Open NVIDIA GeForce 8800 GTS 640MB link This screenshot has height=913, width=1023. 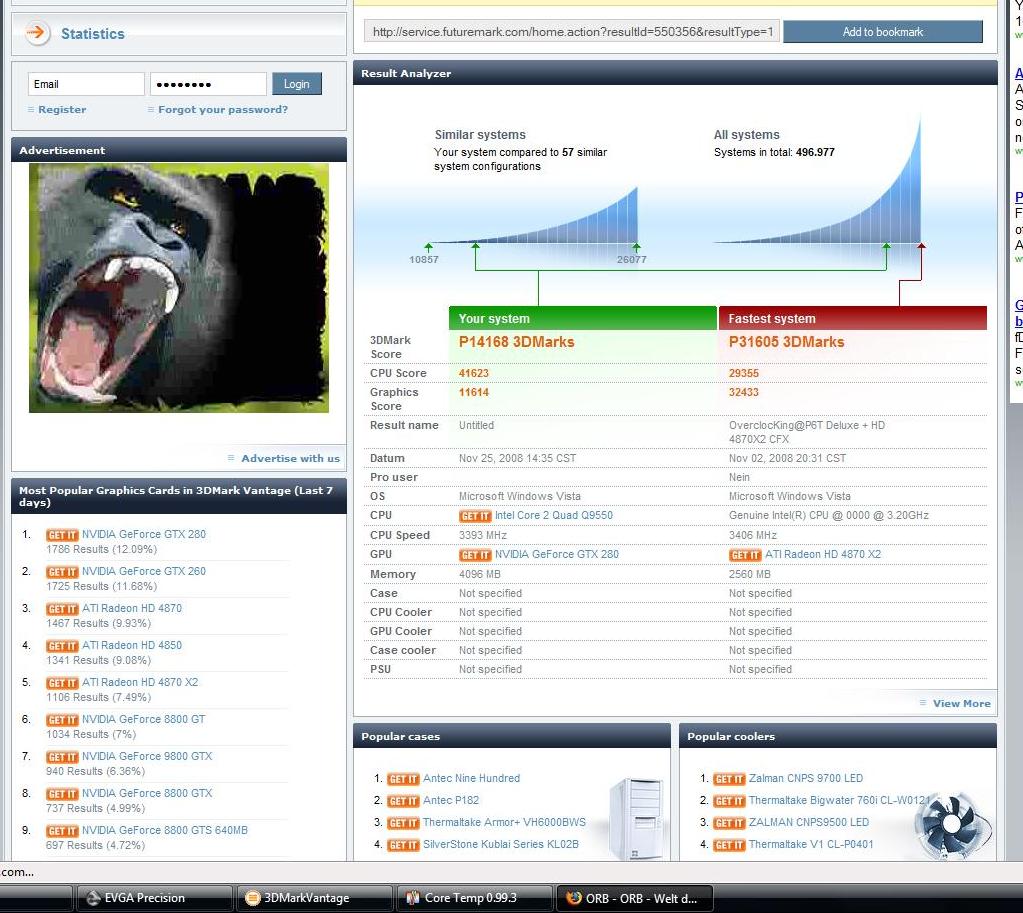pyautogui.click(x=164, y=831)
